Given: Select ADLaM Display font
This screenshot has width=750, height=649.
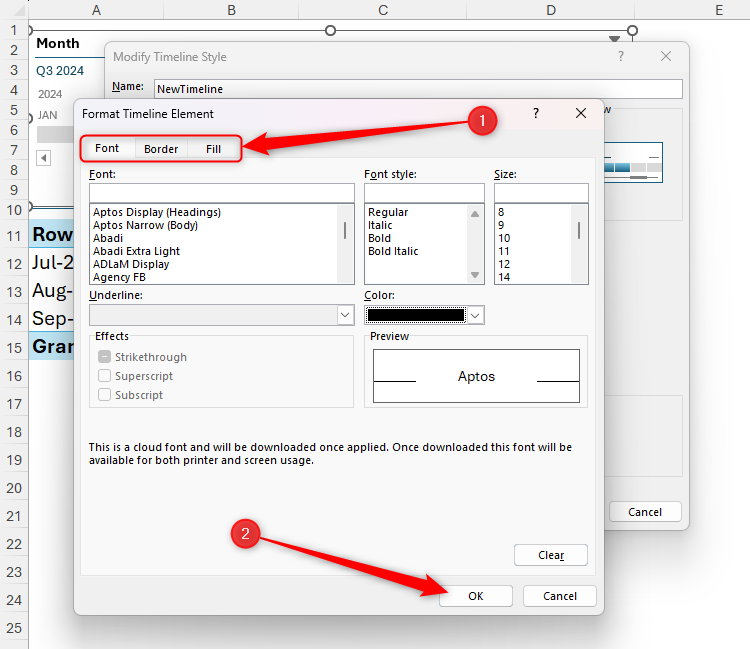Looking at the screenshot, I should click(x=131, y=264).
